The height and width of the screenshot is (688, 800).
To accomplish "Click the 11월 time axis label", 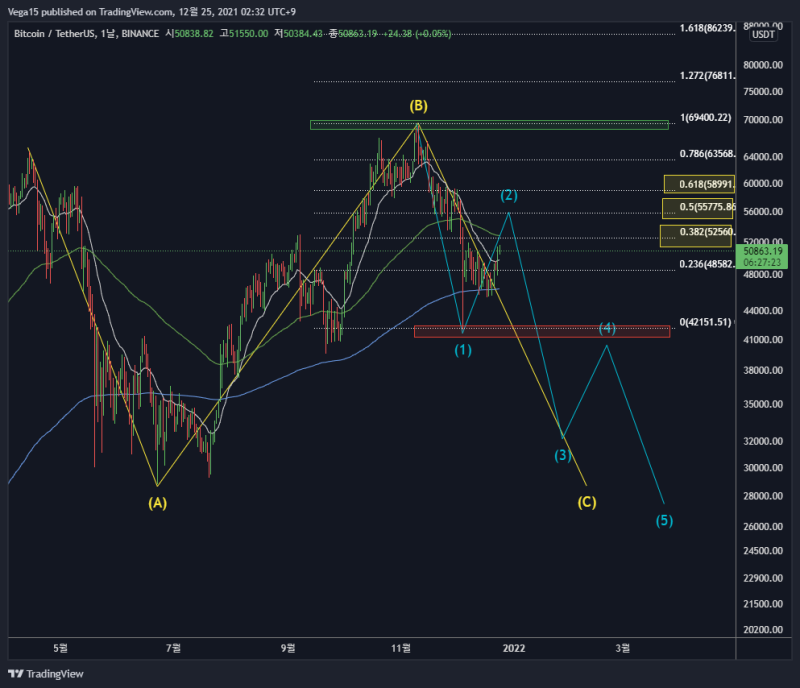I will click(401, 648).
